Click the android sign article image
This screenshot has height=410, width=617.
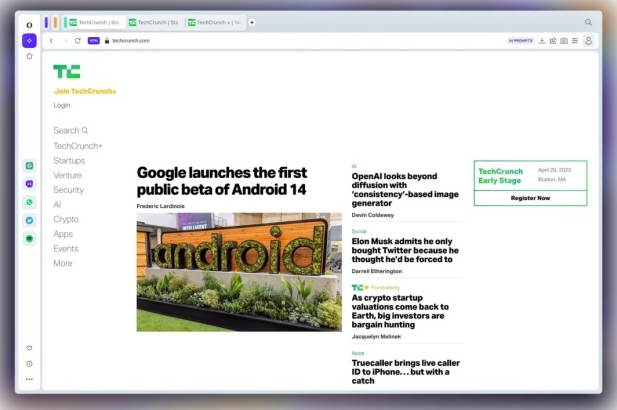tap(239, 272)
